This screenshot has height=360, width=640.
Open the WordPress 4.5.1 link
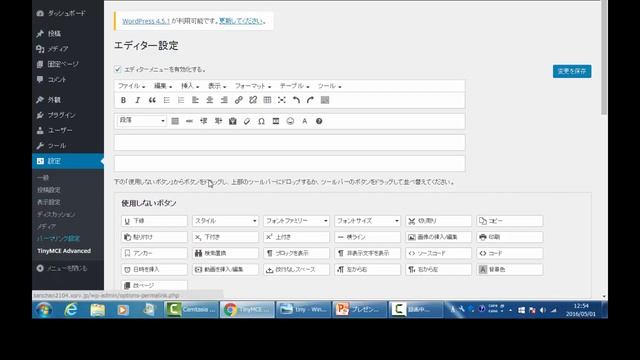pos(146,21)
